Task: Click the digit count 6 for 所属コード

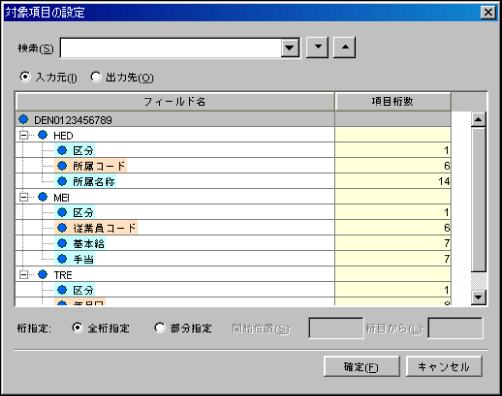Action: click(393, 166)
